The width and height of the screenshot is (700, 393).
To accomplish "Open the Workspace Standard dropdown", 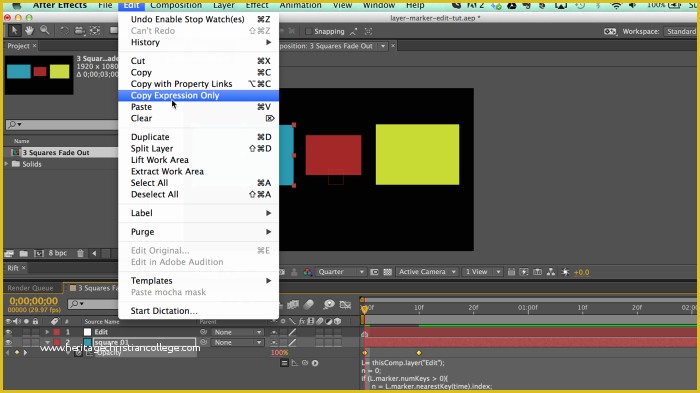I will [x=680, y=31].
